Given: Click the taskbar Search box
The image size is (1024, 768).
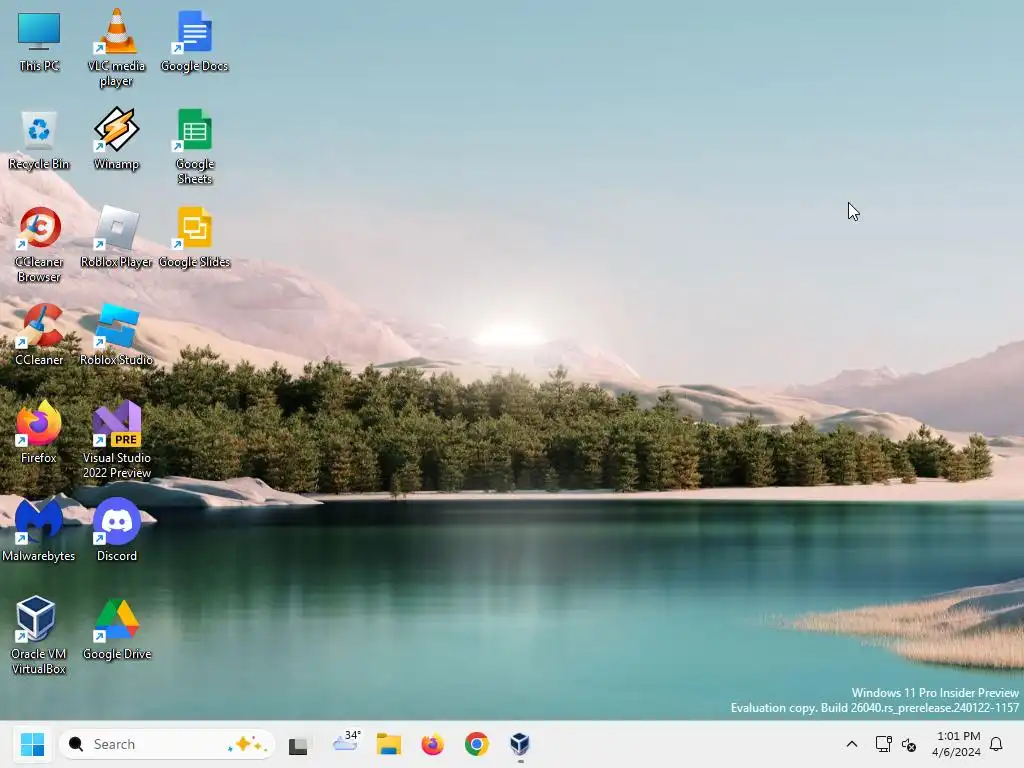Looking at the screenshot, I should (167, 744).
